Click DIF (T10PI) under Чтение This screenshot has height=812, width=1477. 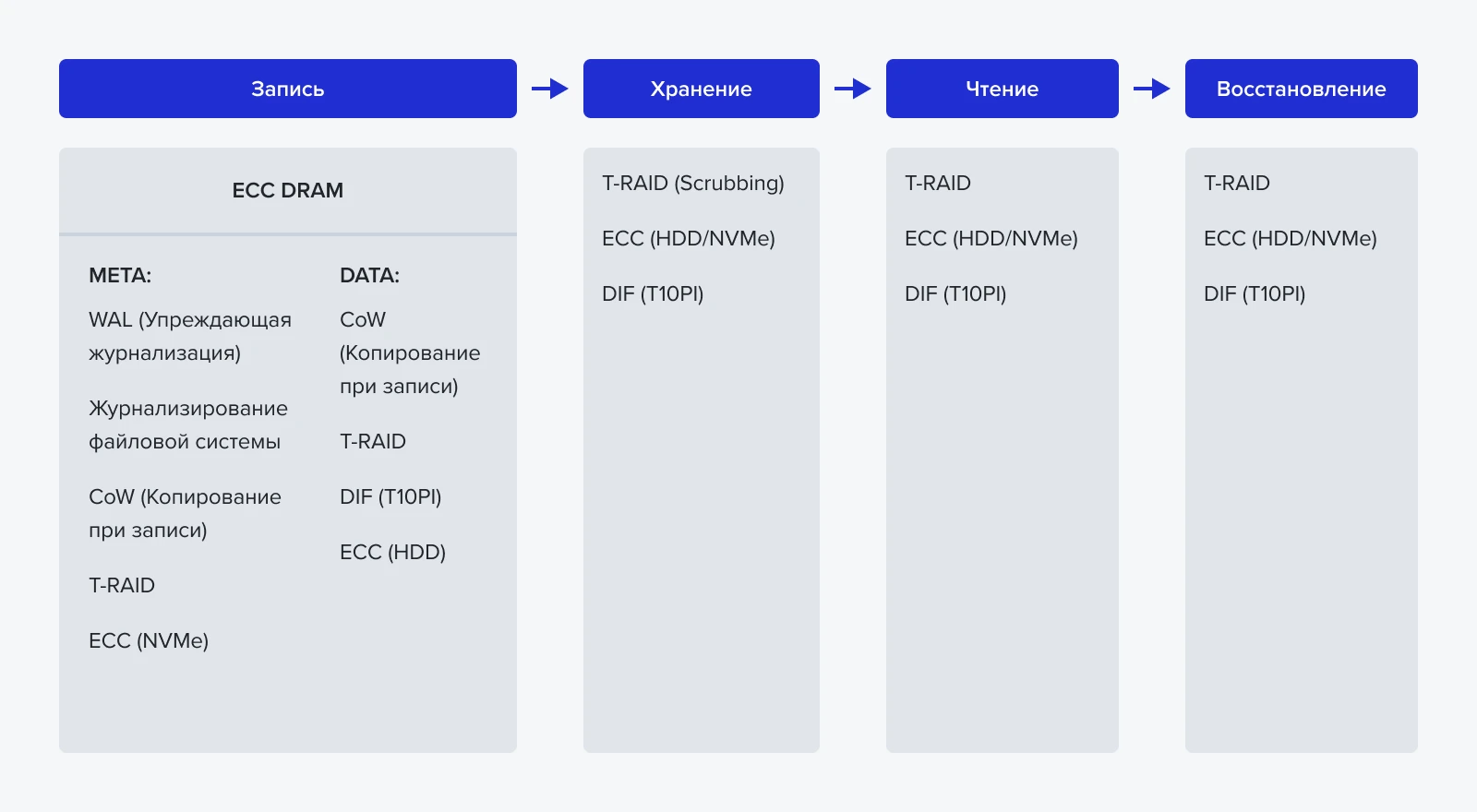point(955,293)
